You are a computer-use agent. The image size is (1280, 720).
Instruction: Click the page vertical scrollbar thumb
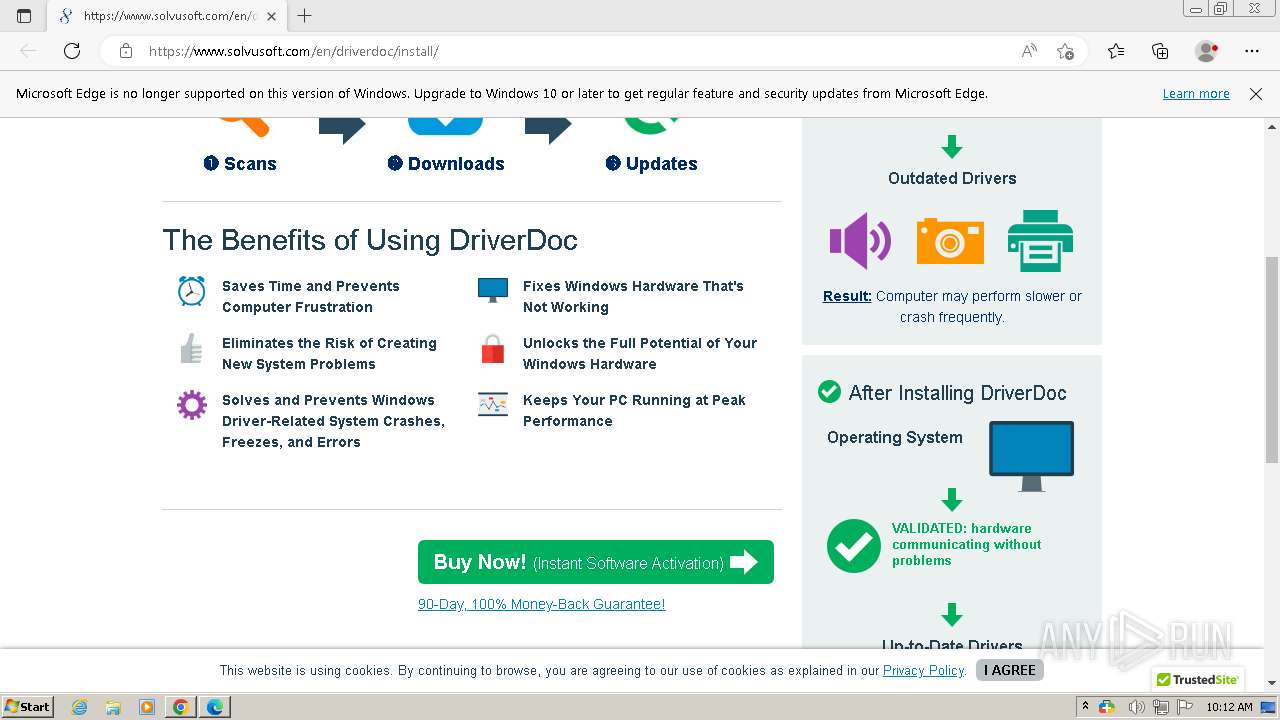(x=1272, y=360)
